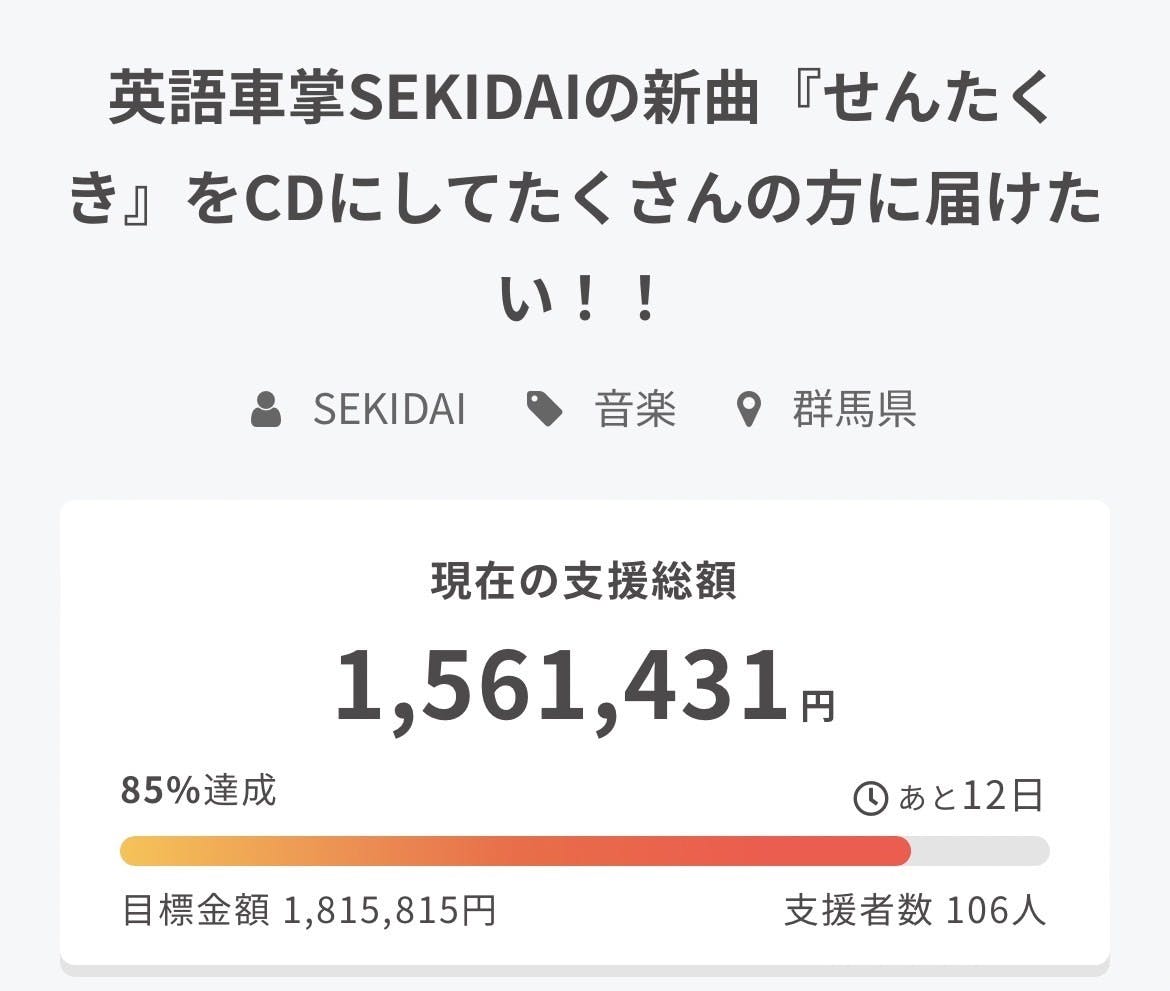Click the 106人 supporter count
The width and height of the screenshot is (1170, 991).
click(x=995, y=911)
